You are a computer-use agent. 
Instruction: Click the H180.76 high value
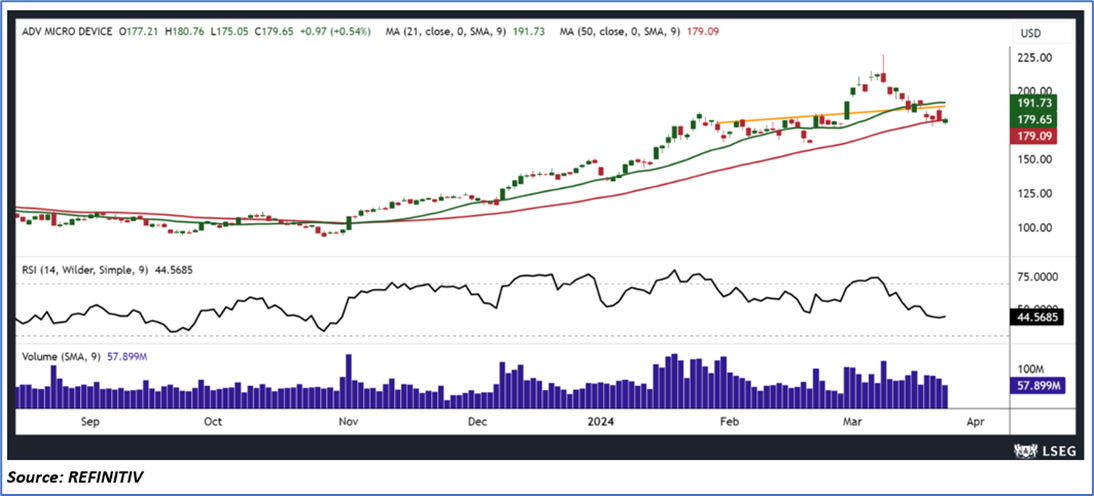(183, 31)
